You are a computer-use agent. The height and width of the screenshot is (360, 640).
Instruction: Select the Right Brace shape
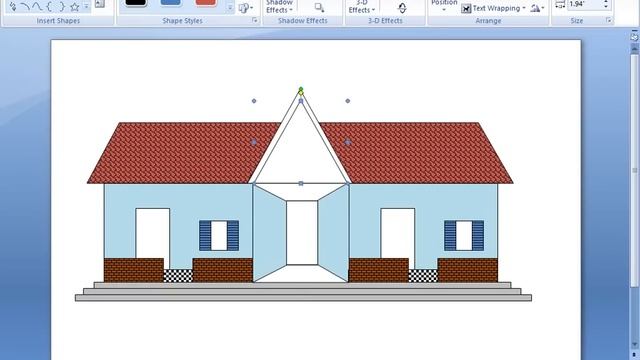[62, 6]
